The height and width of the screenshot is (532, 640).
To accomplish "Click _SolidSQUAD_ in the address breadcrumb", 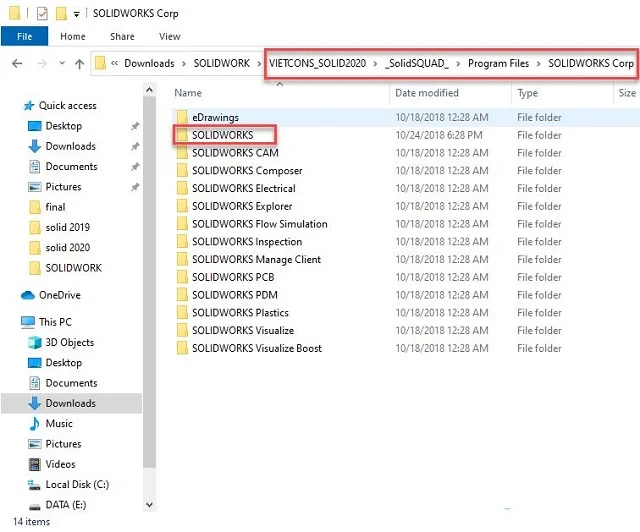I will [x=416, y=63].
